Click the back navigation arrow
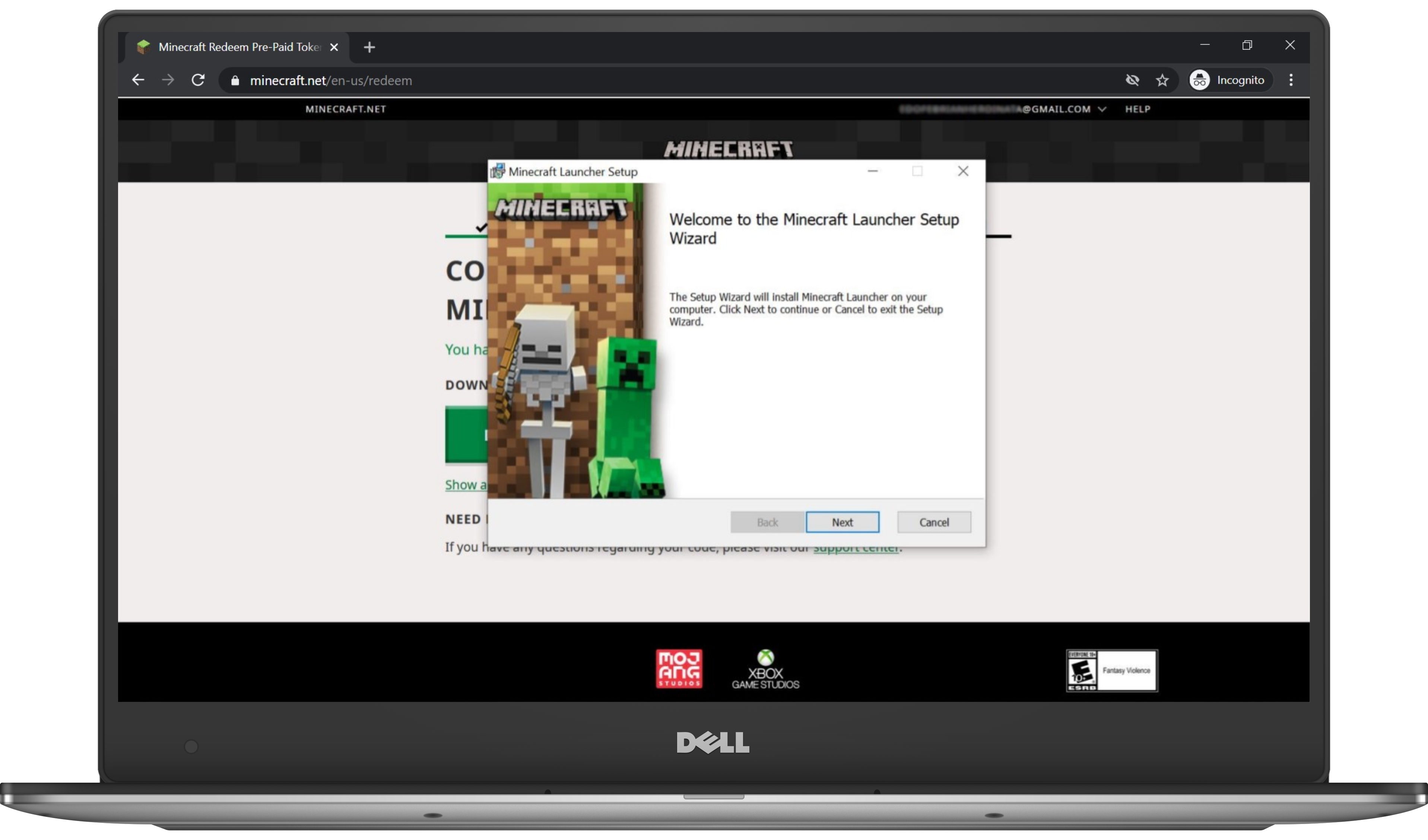Image resolution: width=1428 pixels, height=840 pixels. coord(138,80)
